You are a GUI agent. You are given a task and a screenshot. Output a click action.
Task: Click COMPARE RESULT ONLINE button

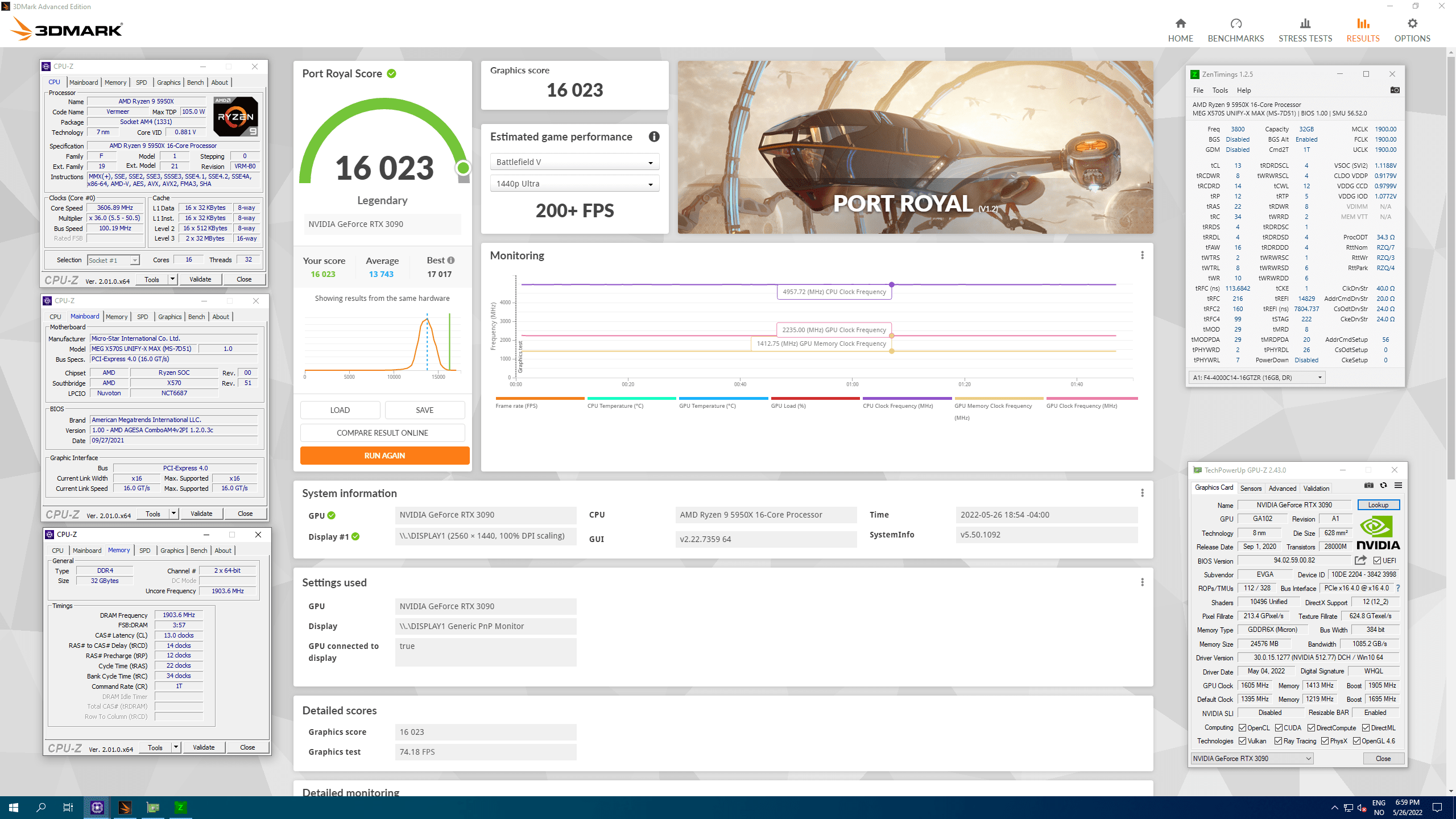pyautogui.click(x=382, y=433)
